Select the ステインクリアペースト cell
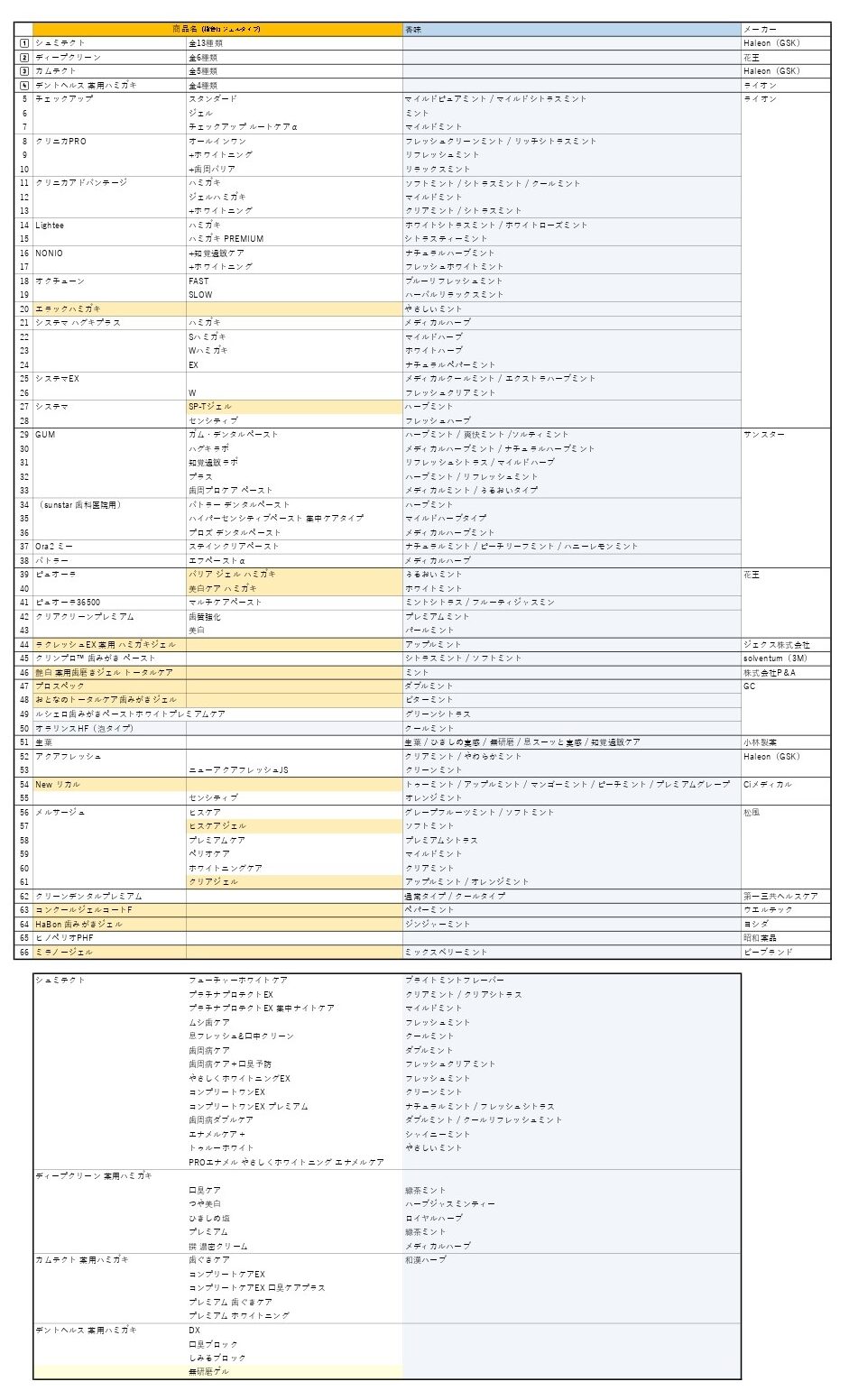Viewport: 849px width, 1400px height. 294,547
